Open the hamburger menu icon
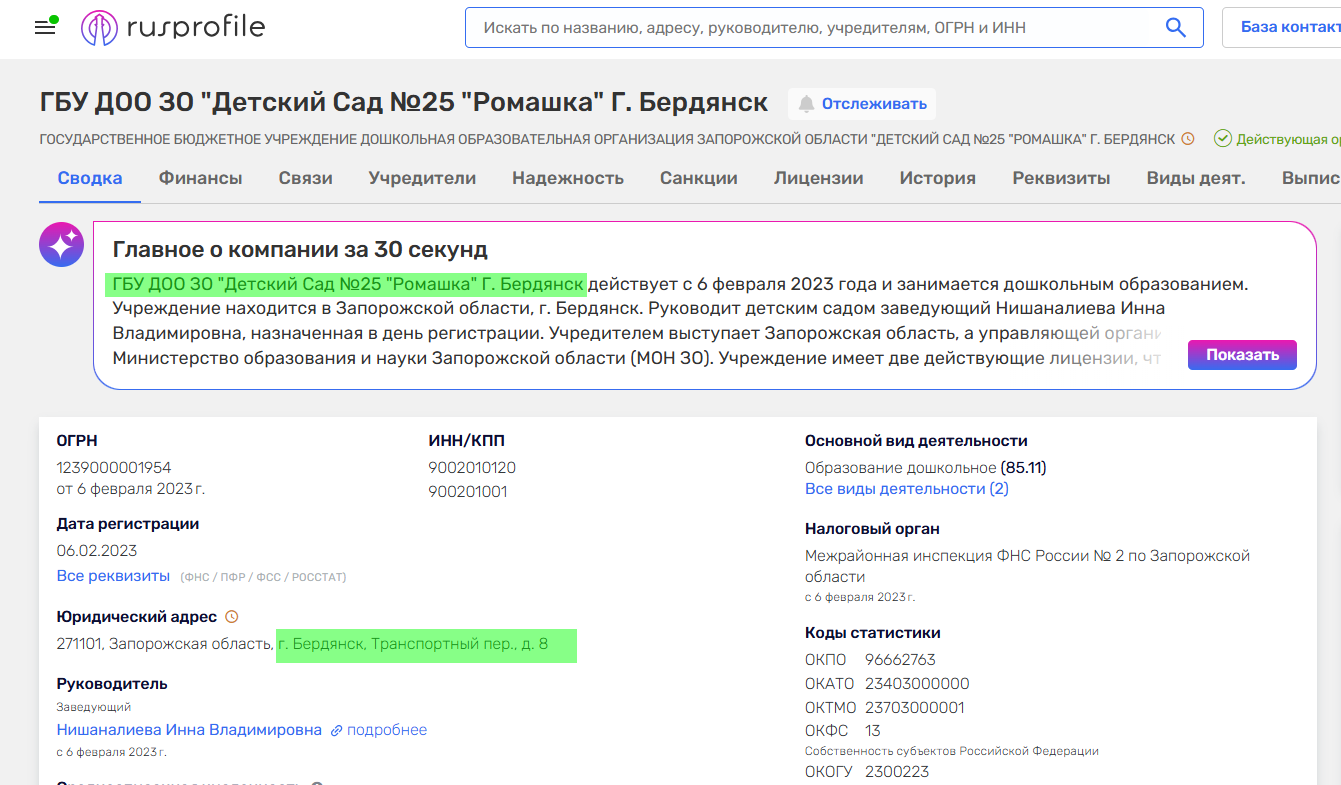Screen dimensions: 1341x785 pyautogui.click(x=45, y=27)
